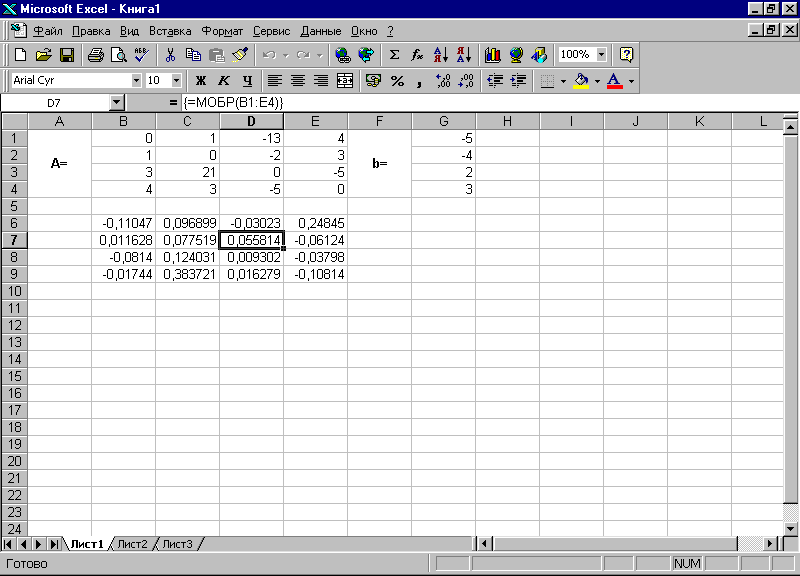This screenshot has height=576, width=800.
Task: Open a file with folder icon
Action: 44,55
